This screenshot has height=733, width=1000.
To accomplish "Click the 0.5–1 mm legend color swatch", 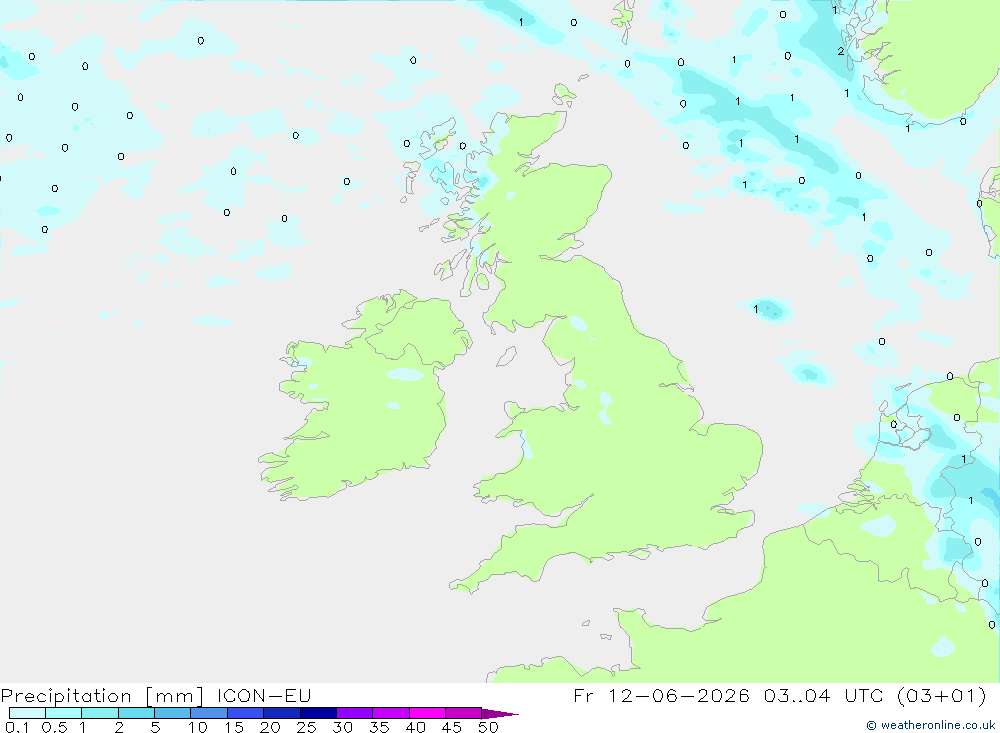I will point(64,713).
